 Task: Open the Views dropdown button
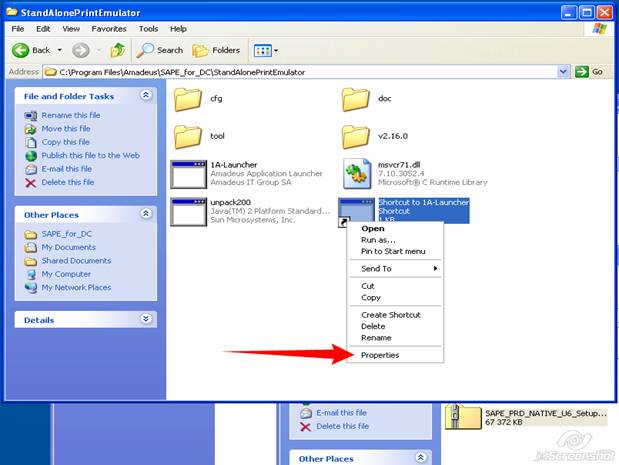(x=266, y=50)
